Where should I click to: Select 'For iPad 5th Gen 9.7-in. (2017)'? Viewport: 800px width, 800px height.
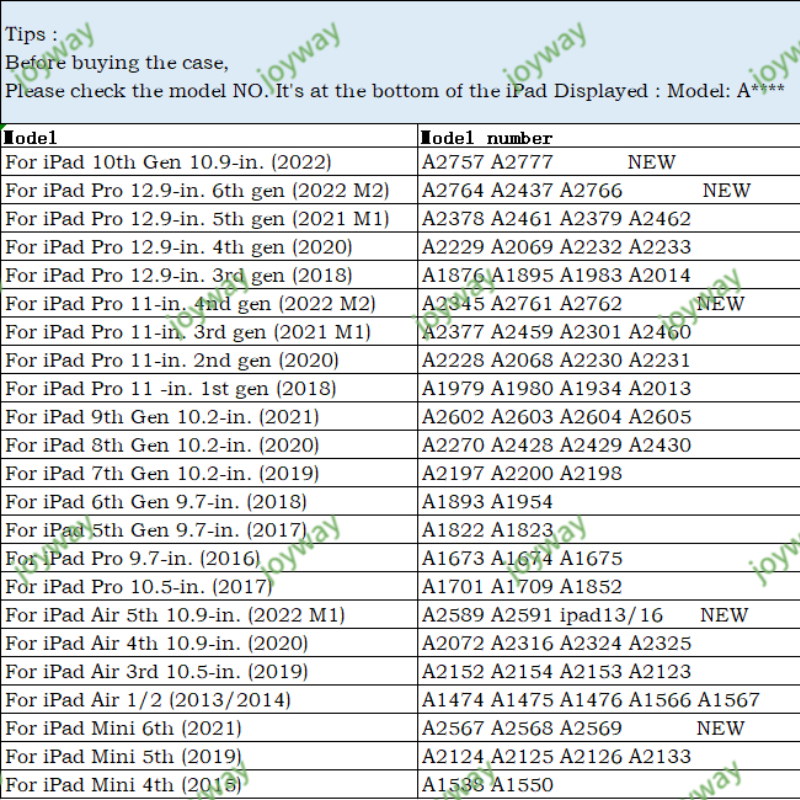pyautogui.click(x=209, y=530)
